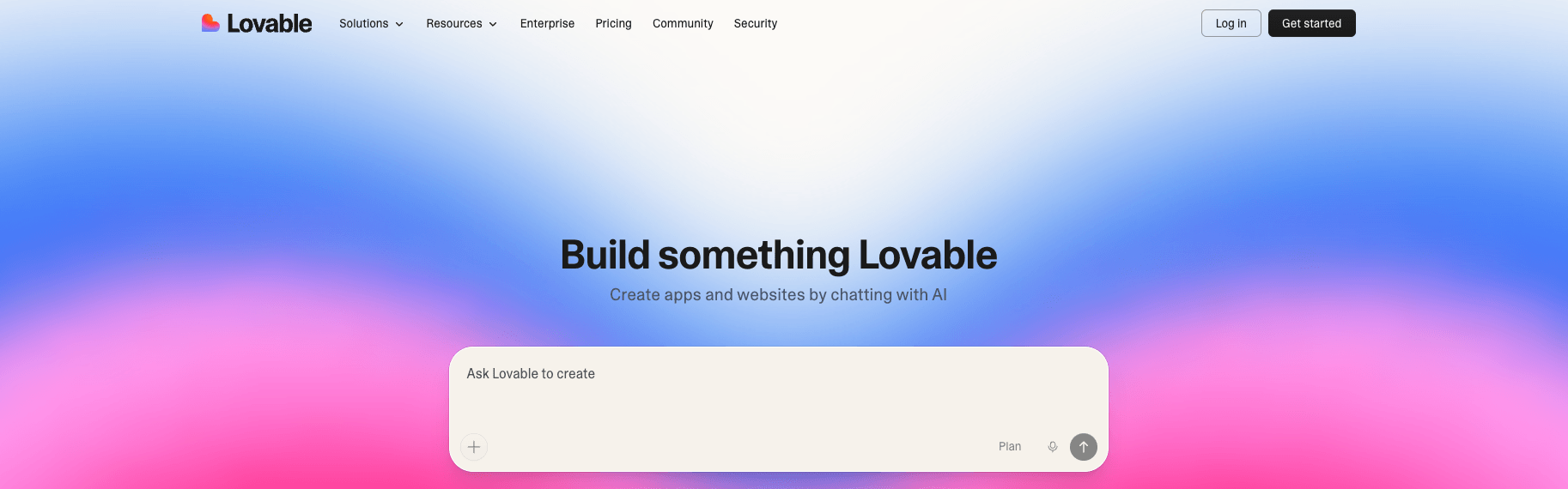This screenshot has width=1568, height=489.
Task: Open the Resources menu label
Action: [453, 24]
